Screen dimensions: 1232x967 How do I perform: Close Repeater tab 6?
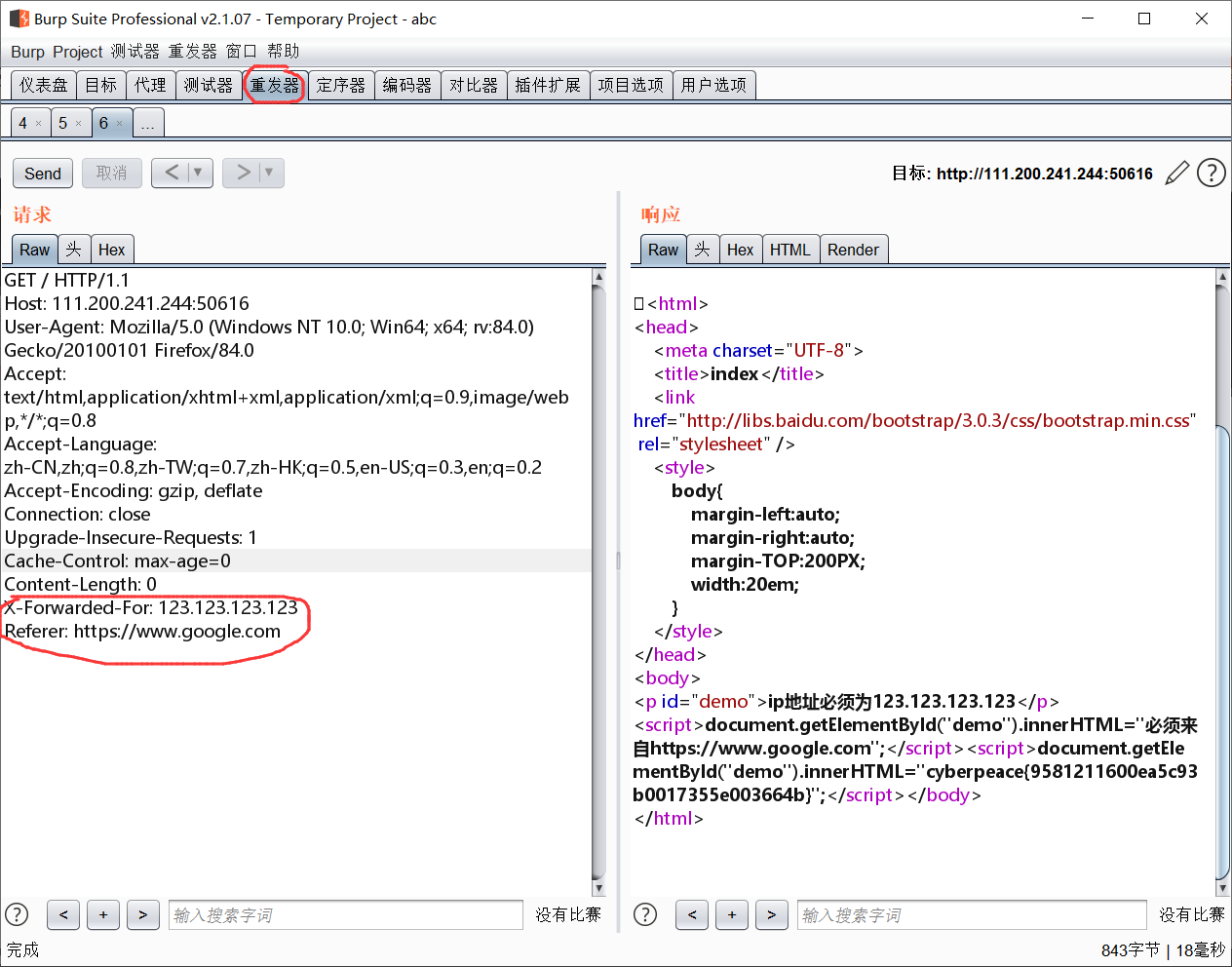pos(119,124)
